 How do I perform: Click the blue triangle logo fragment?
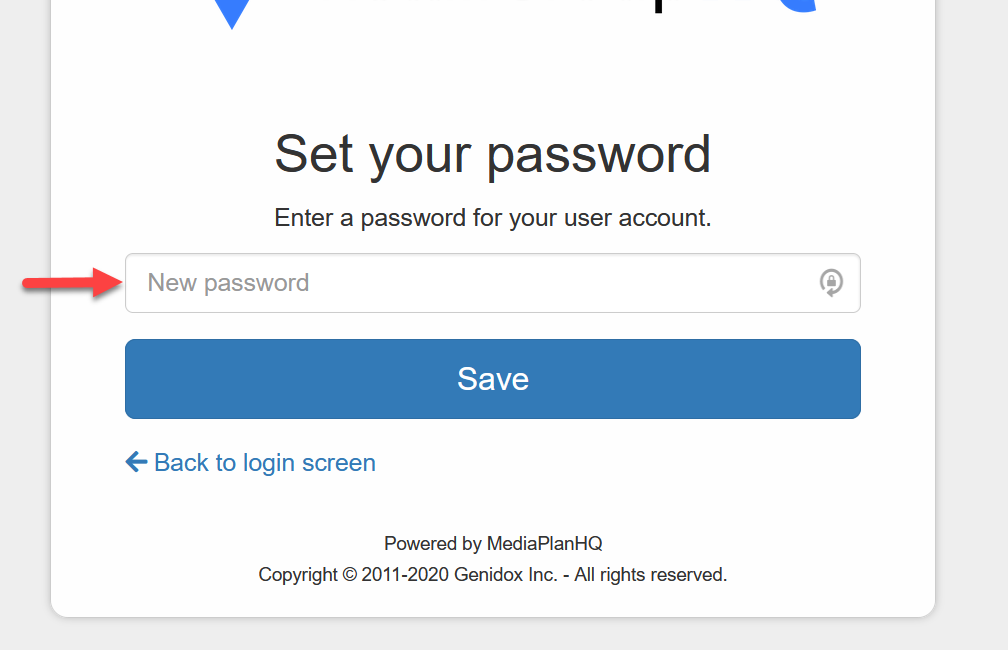pyautogui.click(x=231, y=12)
